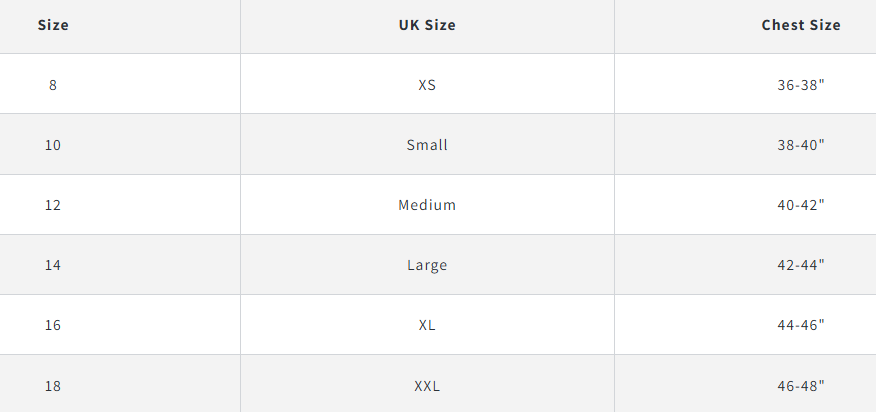Click the XS UK size cell
The height and width of the screenshot is (412, 876).
pos(427,85)
